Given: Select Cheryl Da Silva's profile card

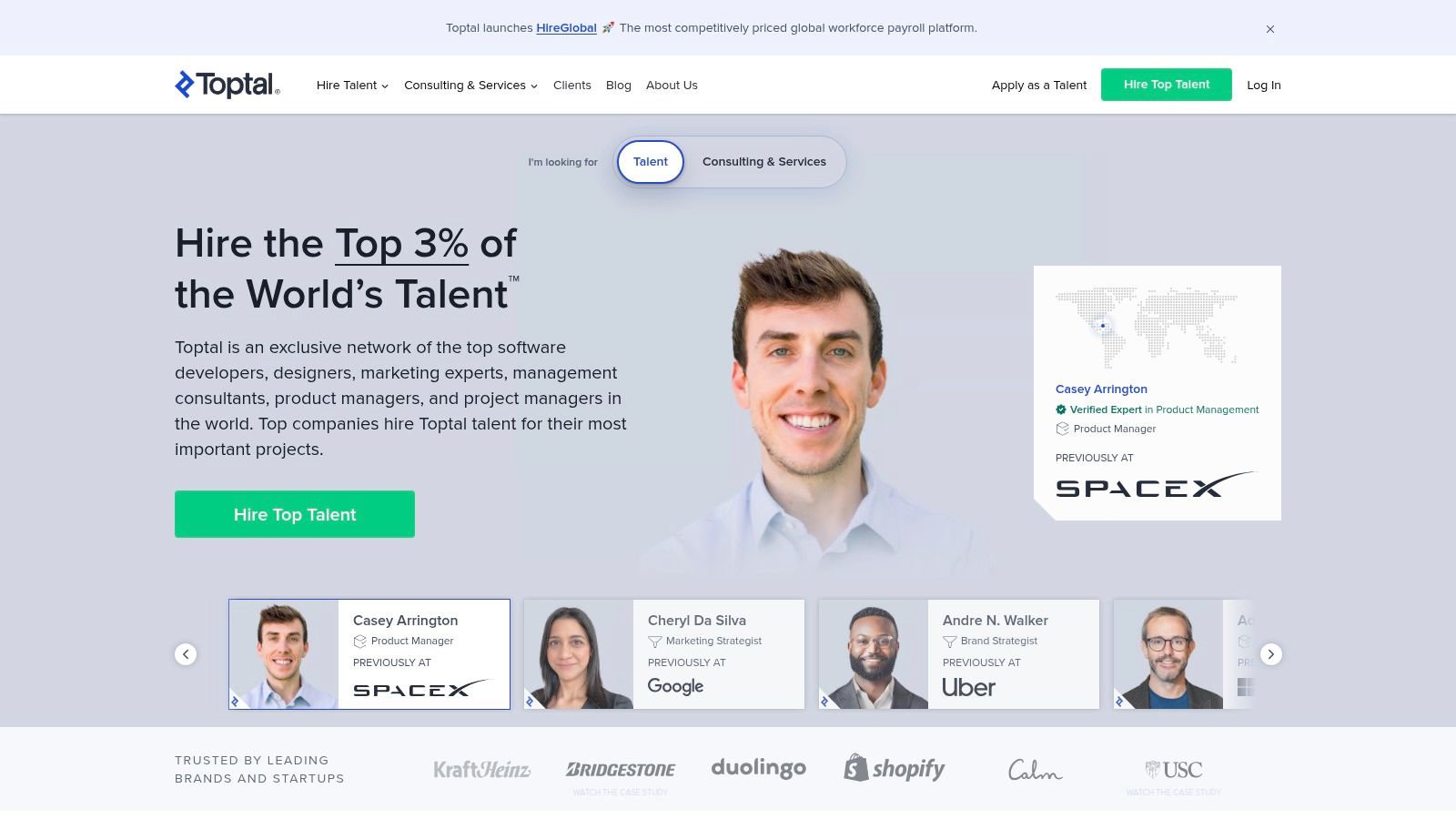Looking at the screenshot, I should point(664,654).
